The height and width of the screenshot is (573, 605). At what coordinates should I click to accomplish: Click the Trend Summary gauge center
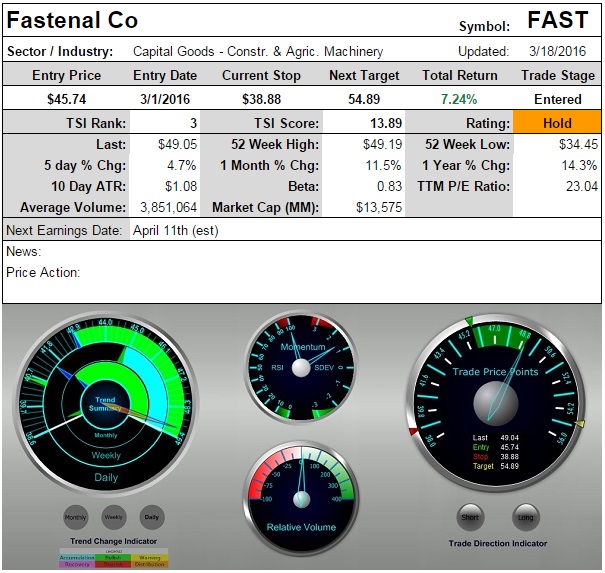point(105,404)
